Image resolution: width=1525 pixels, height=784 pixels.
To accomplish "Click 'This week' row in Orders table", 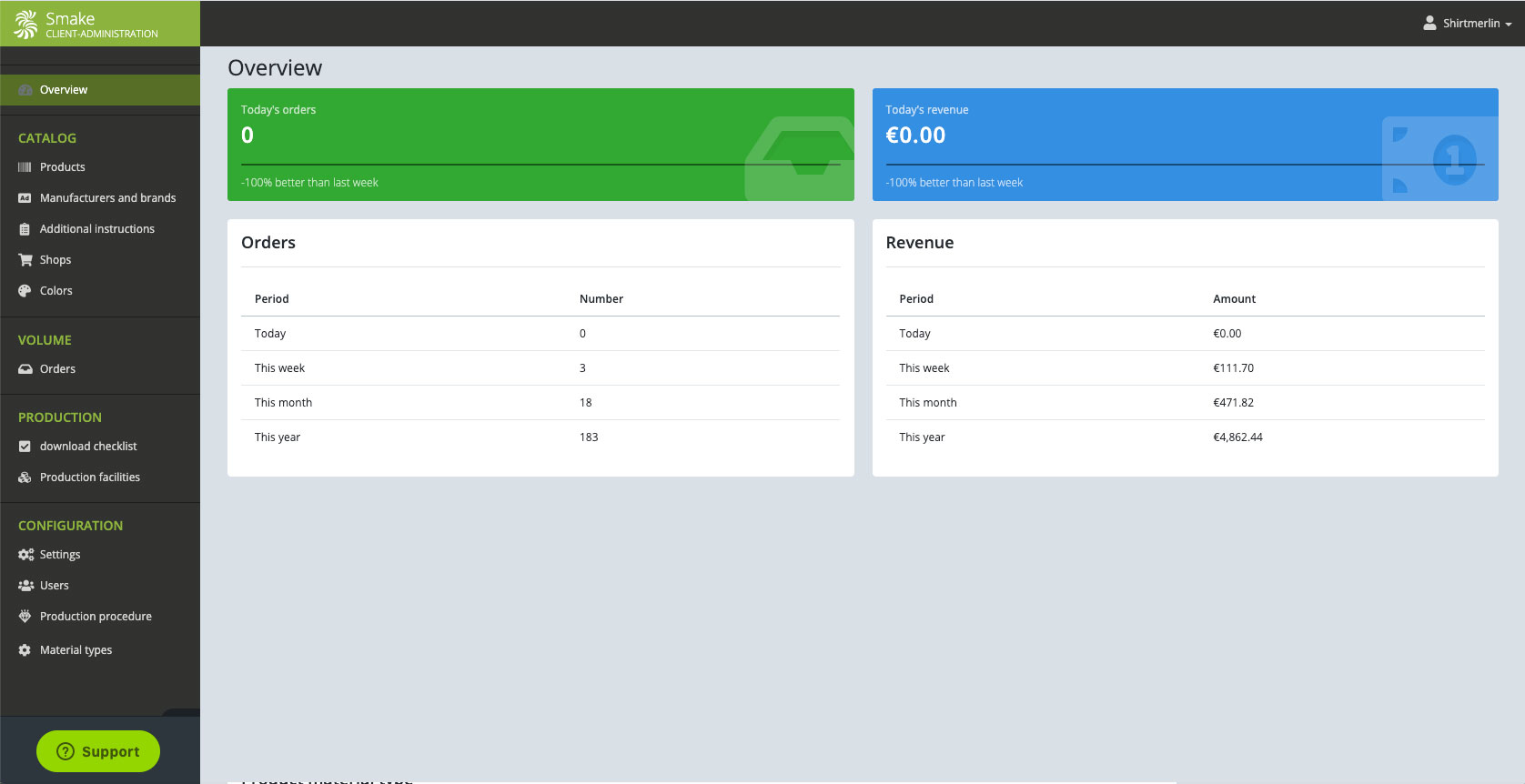I will [540, 368].
